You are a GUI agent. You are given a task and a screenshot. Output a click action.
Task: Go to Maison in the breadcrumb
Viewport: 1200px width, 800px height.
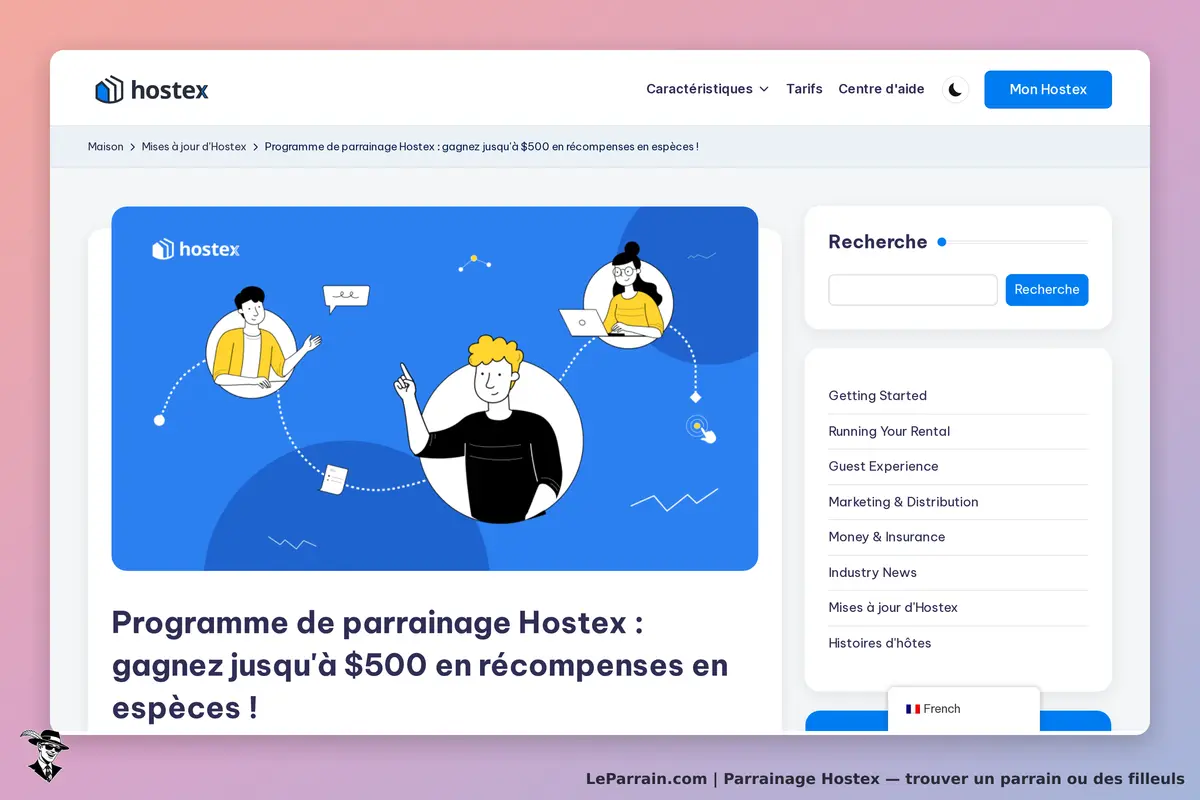pos(106,146)
